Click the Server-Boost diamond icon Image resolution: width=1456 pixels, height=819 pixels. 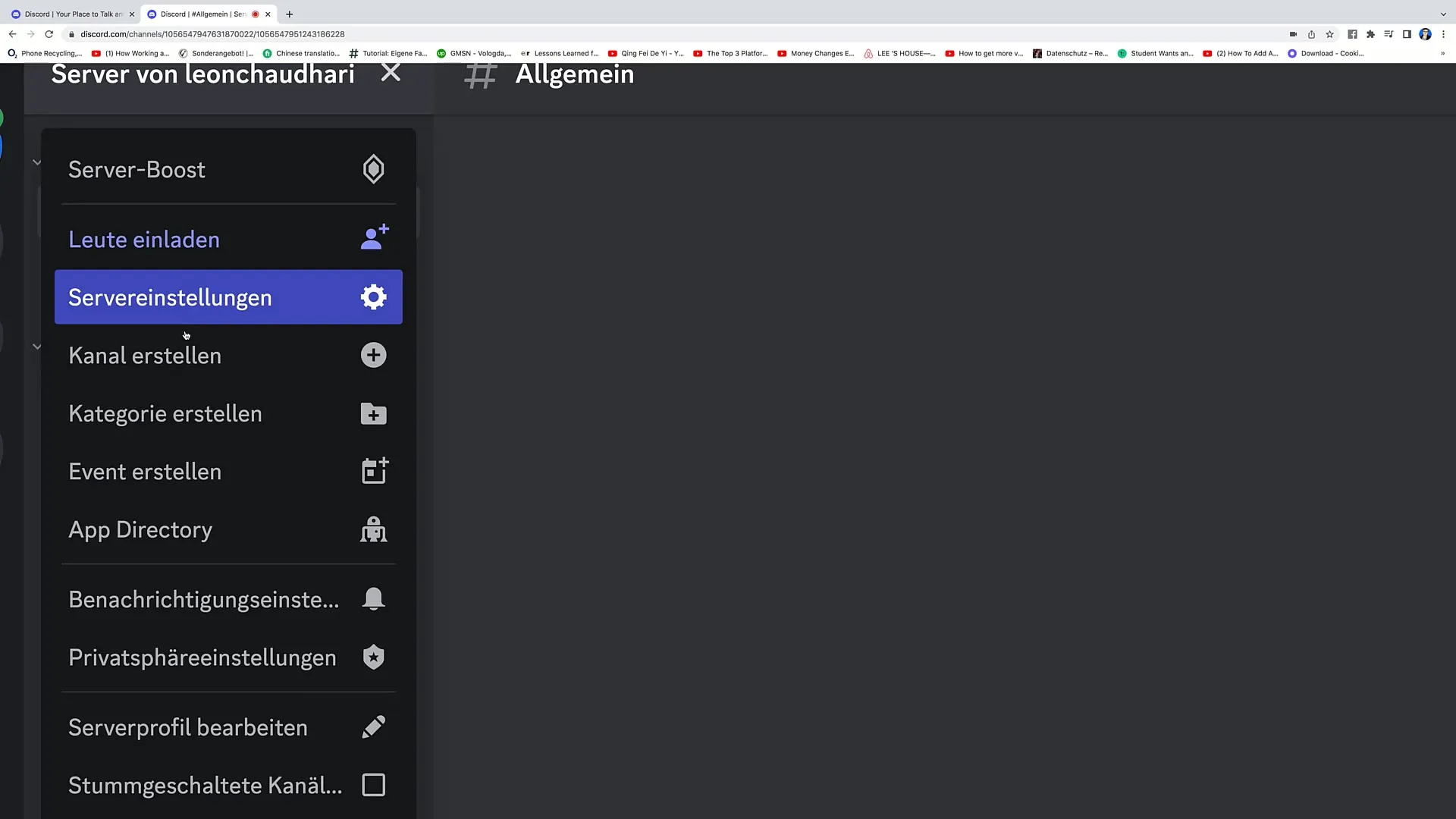point(374,169)
